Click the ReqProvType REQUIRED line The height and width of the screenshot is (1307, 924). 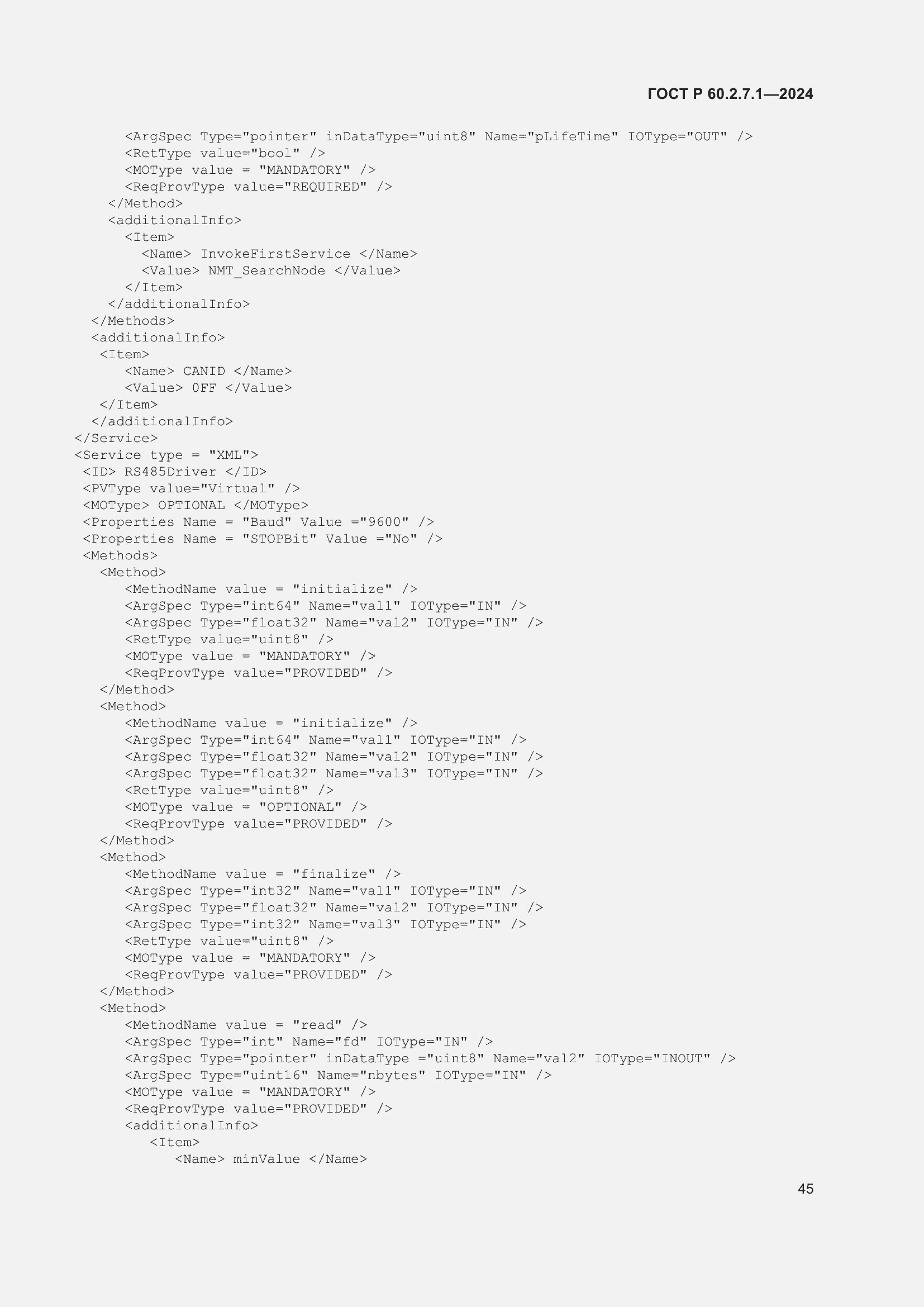click(x=258, y=187)
